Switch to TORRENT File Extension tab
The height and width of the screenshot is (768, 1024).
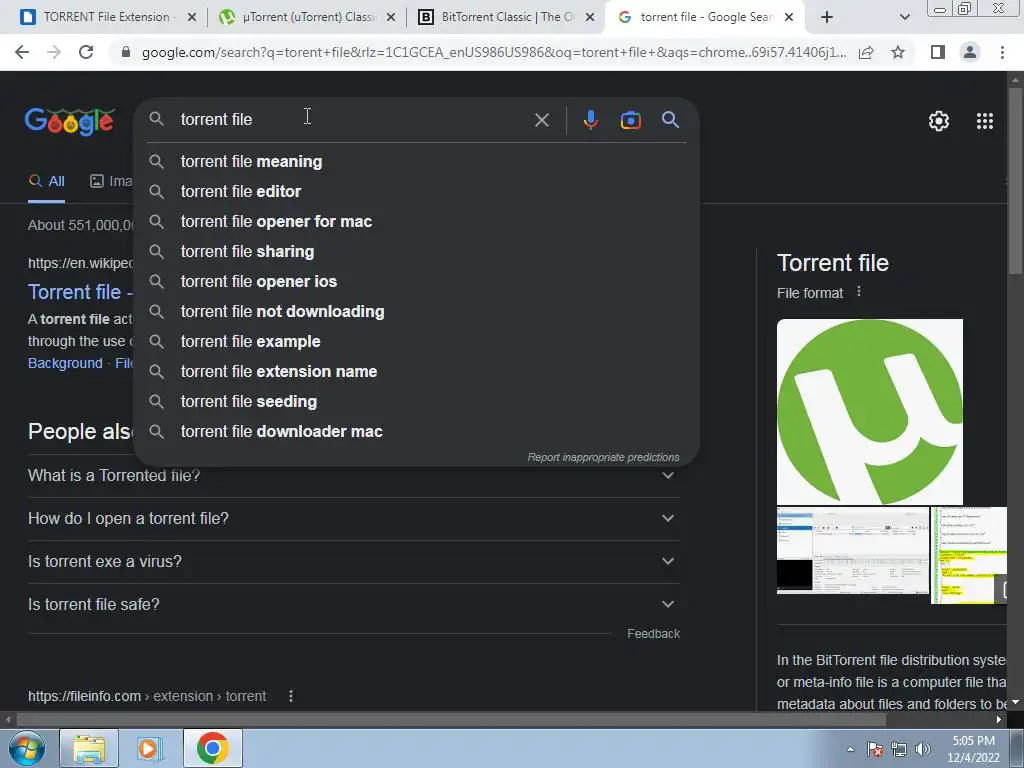(106, 17)
